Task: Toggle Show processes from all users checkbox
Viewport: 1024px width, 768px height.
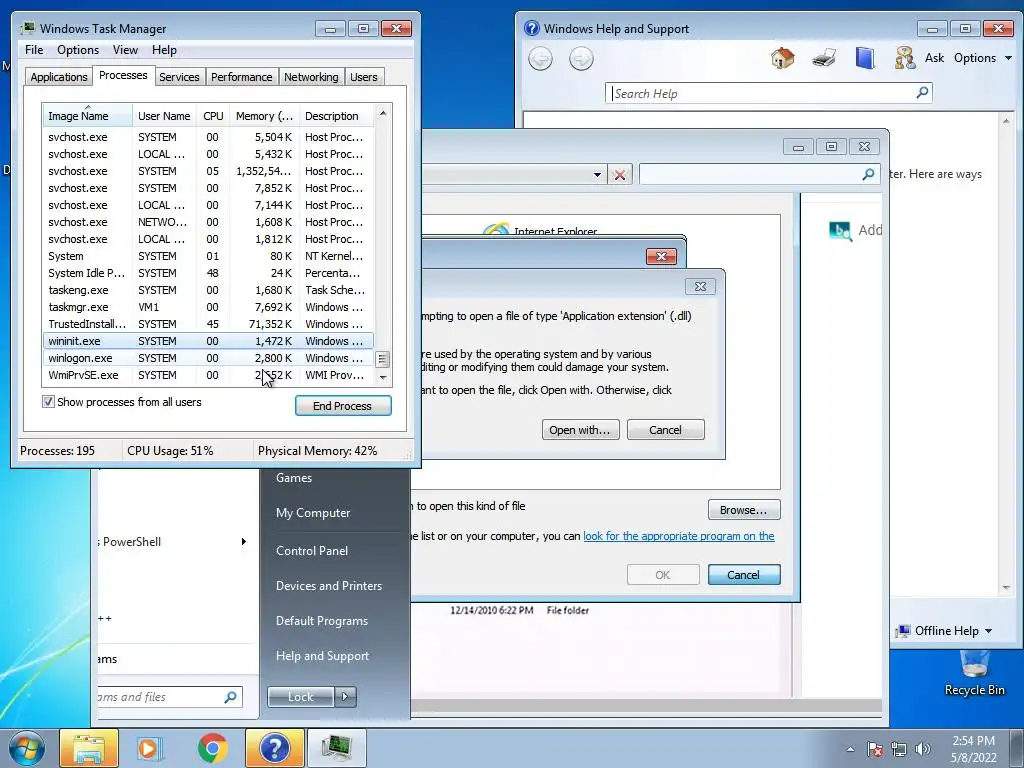Action: tap(48, 402)
